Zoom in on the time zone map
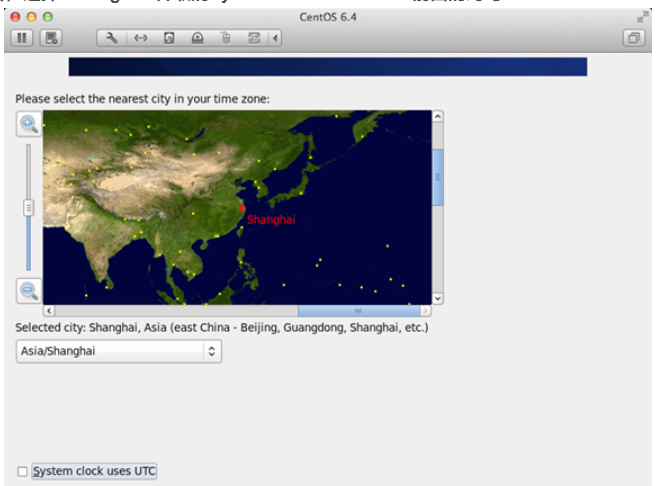The image size is (656, 486). pyautogui.click(x=29, y=124)
